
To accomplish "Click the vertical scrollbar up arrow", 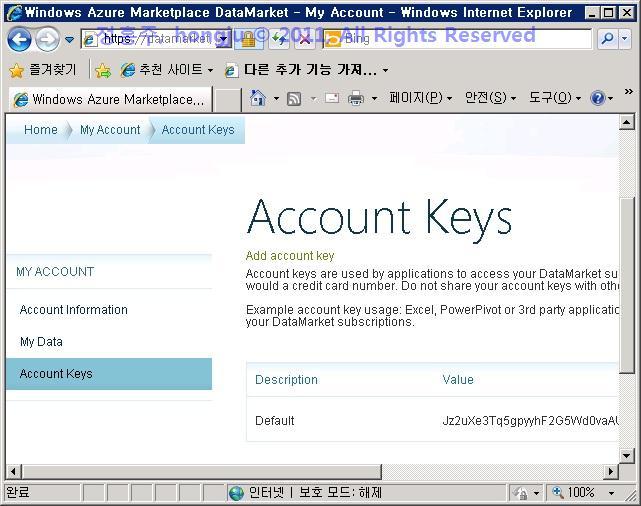I will (x=626, y=122).
